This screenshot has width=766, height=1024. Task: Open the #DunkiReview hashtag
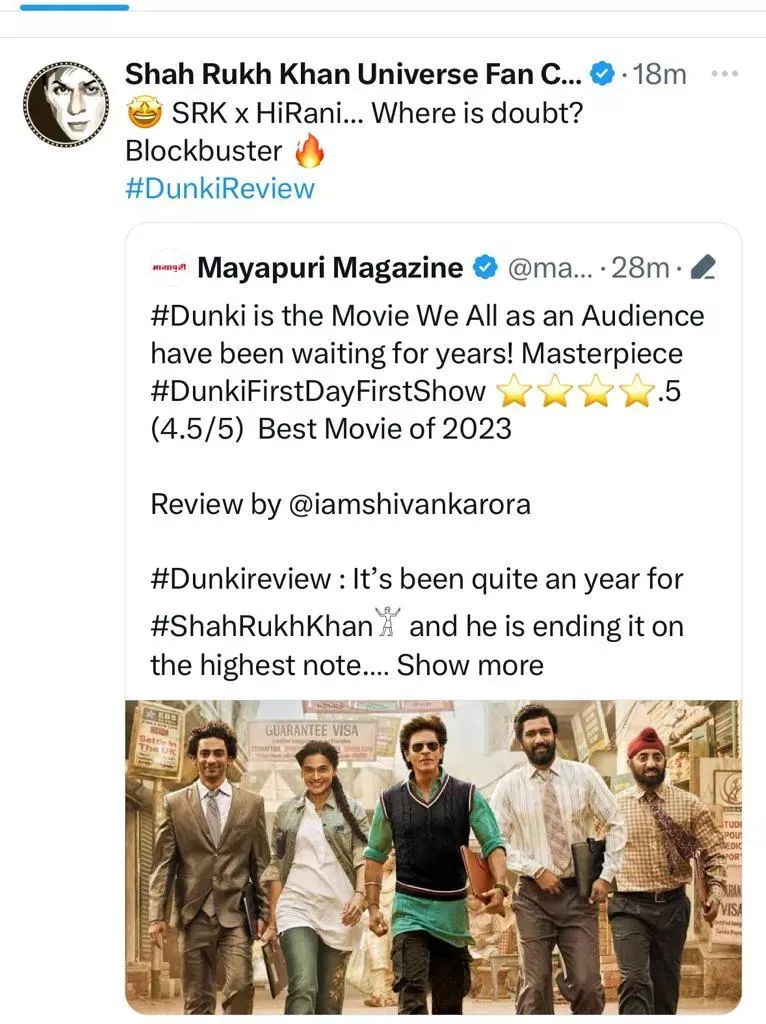pos(220,189)
